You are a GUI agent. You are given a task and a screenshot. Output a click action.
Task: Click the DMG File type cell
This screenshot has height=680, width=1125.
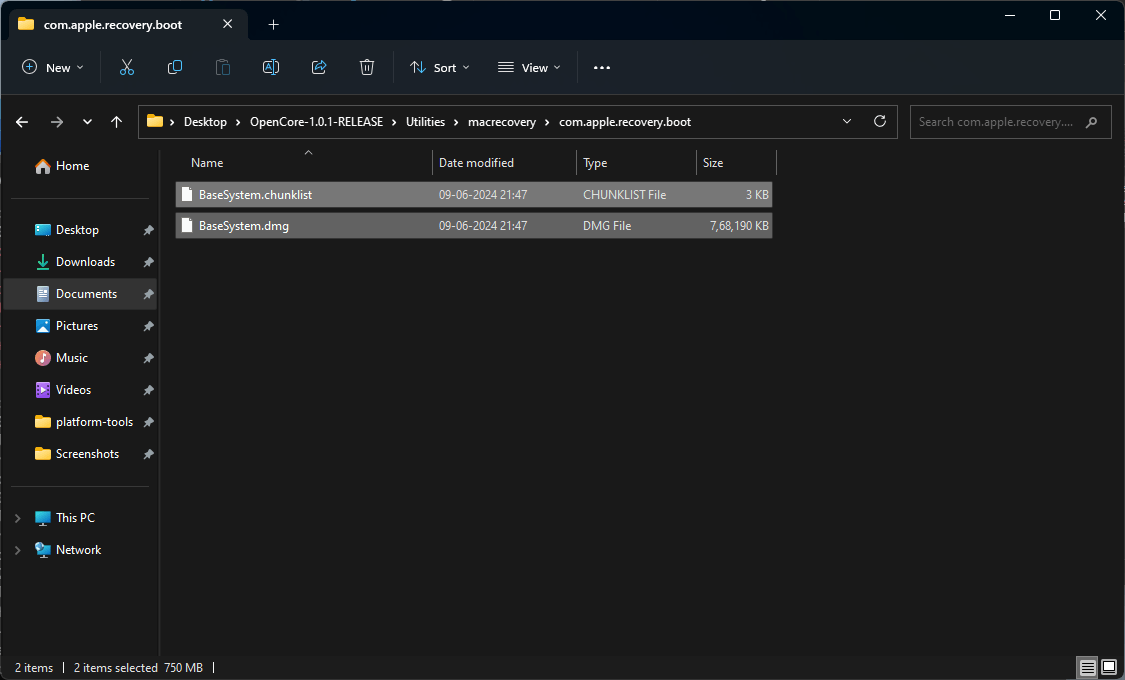607,225
